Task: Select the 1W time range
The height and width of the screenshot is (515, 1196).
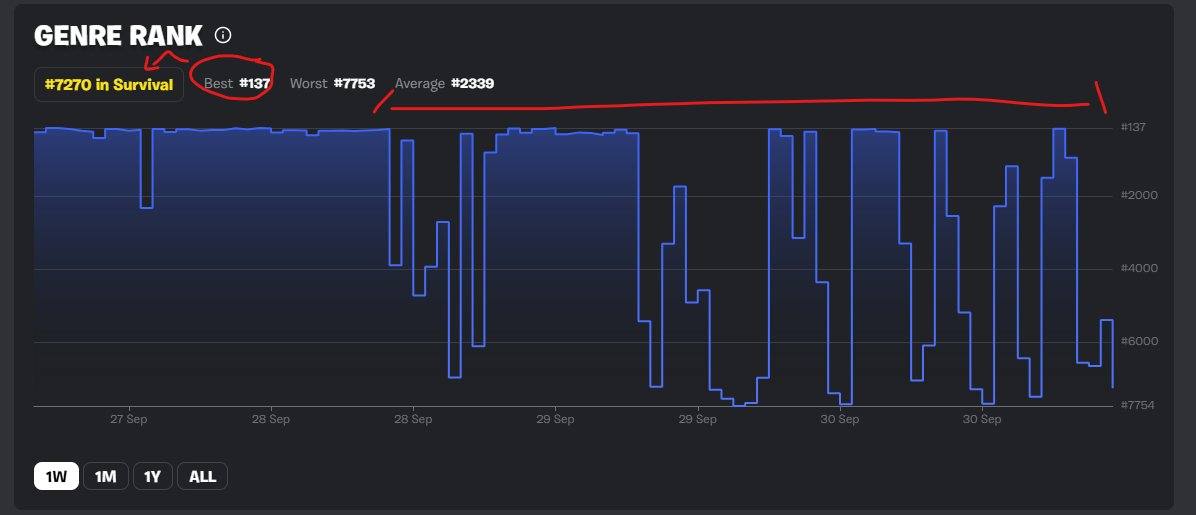Action: click(x=56, y=477)
